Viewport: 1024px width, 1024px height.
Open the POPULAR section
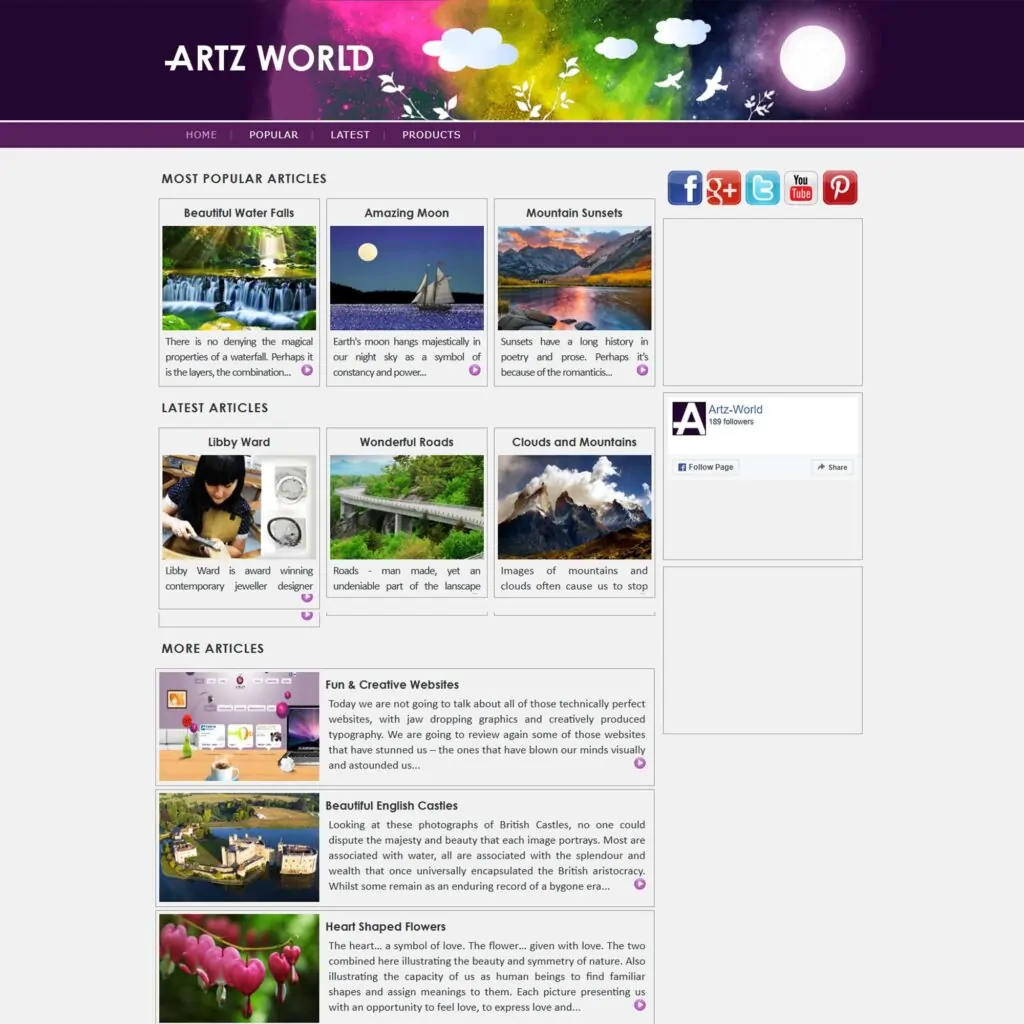click(273, 134)
